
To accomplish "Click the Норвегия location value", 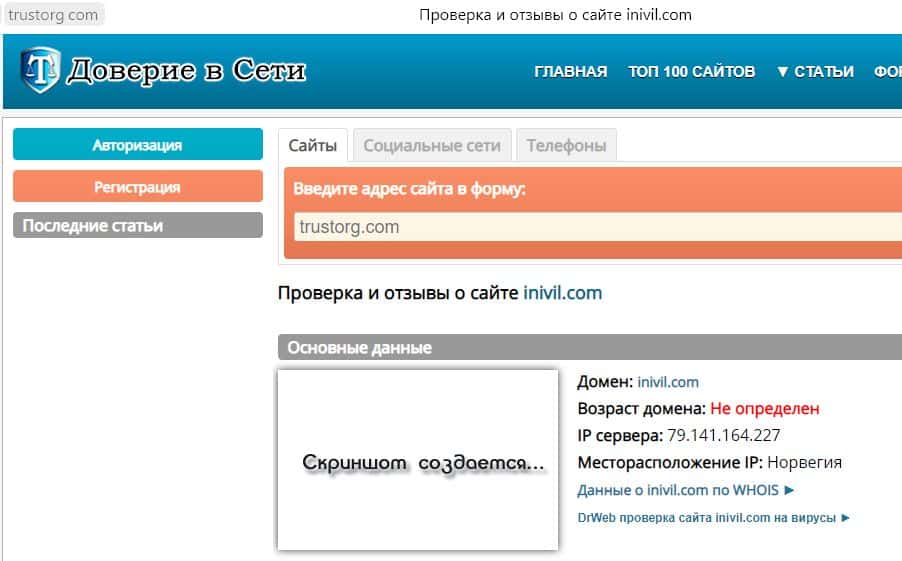I will point(804,462).
